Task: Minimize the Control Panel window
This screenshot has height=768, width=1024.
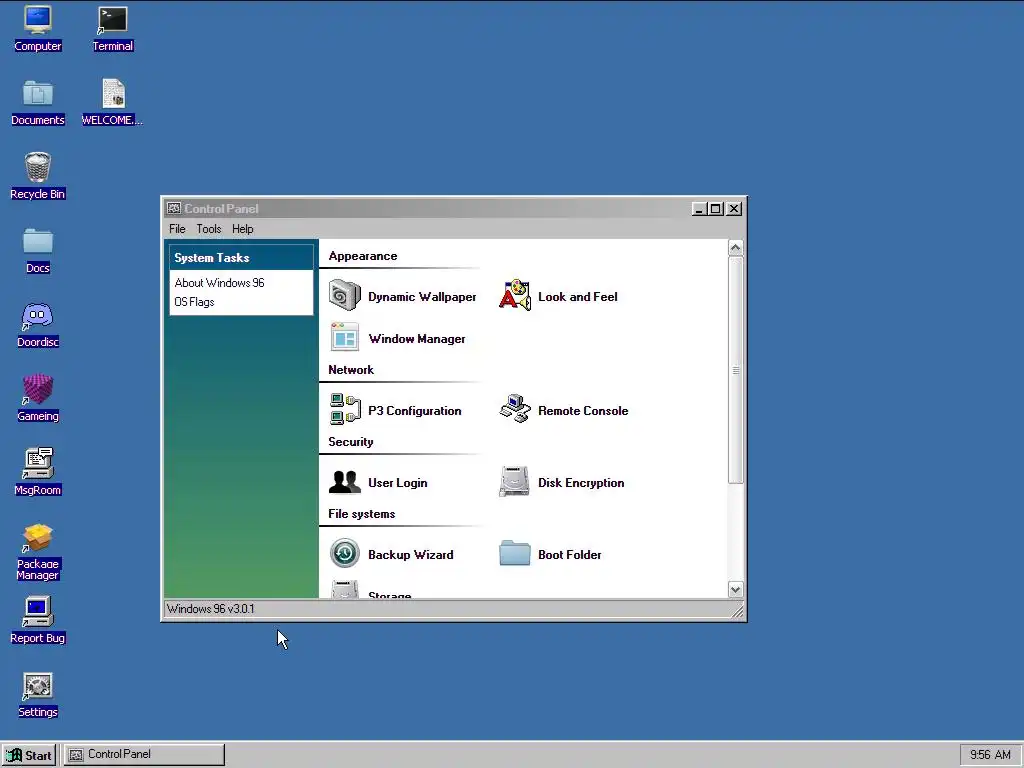Action: coord(699,208)
